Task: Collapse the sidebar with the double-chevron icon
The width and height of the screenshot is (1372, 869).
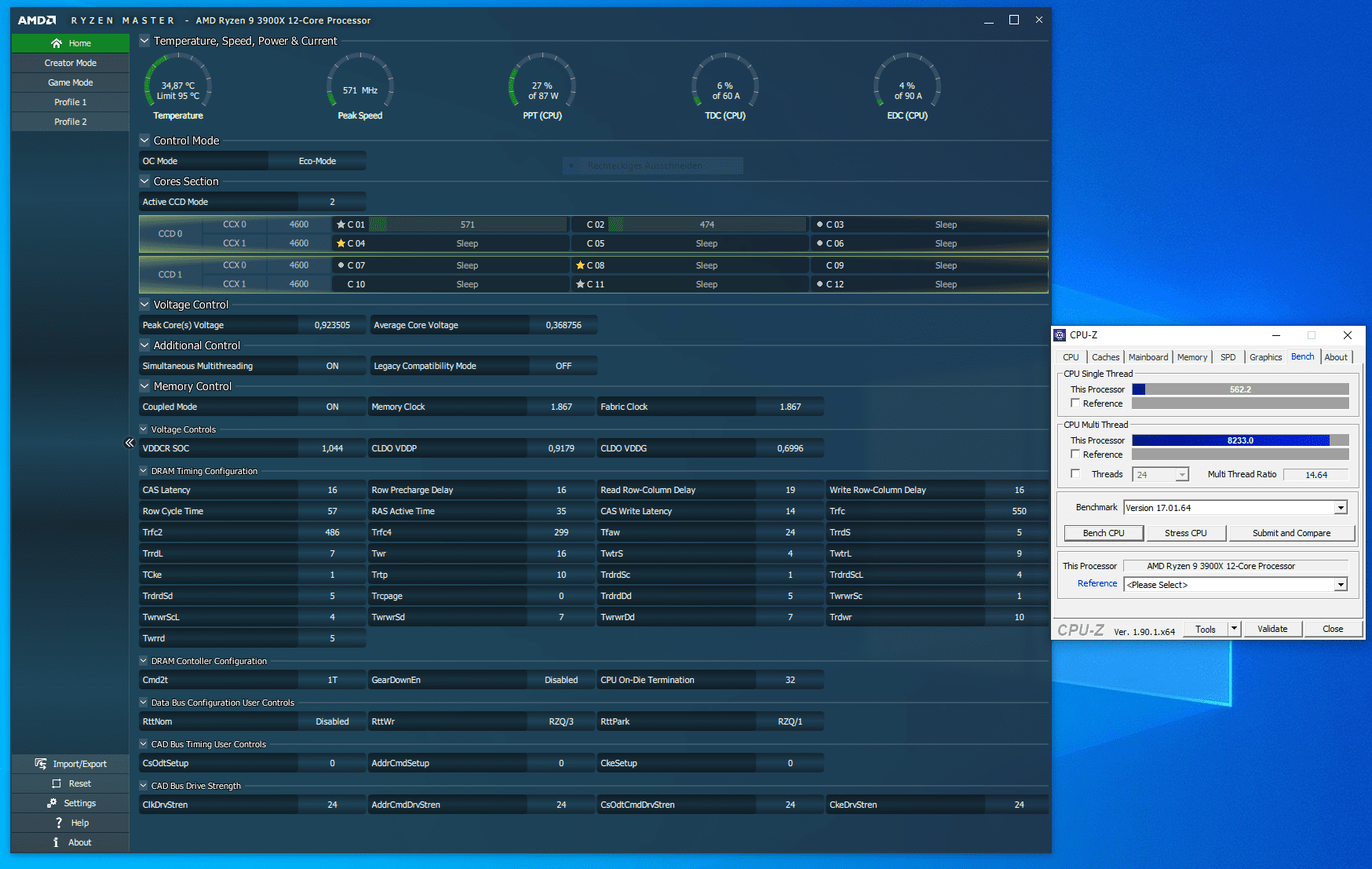Action: pos(130,443)
